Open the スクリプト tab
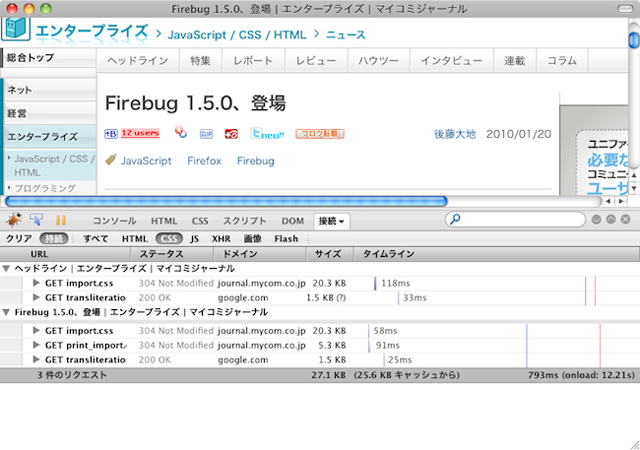Image resolution: width=640 pixels, height=450 pixels. coord(244,221)
